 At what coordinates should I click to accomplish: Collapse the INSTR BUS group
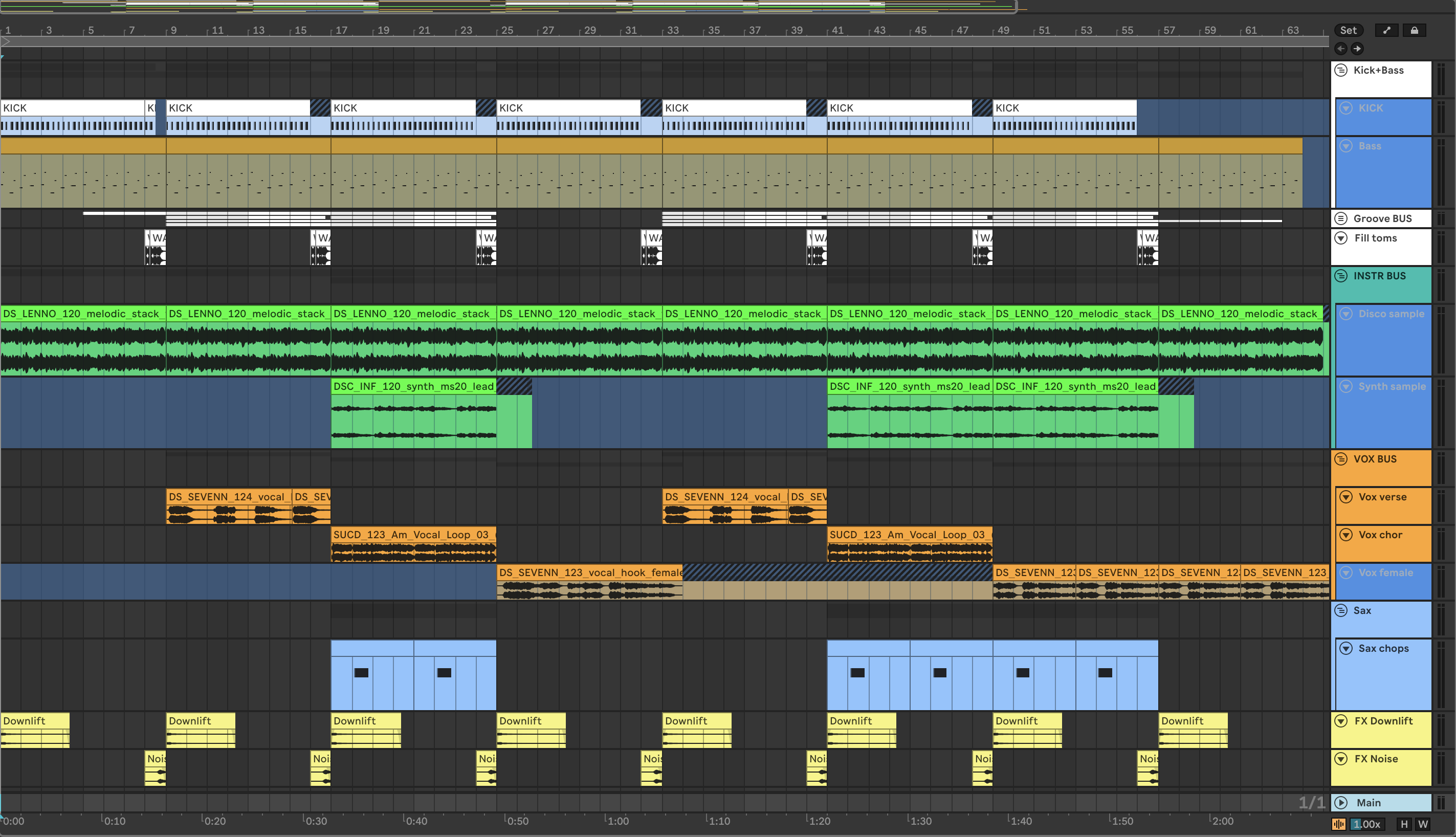coord(1341,276)
